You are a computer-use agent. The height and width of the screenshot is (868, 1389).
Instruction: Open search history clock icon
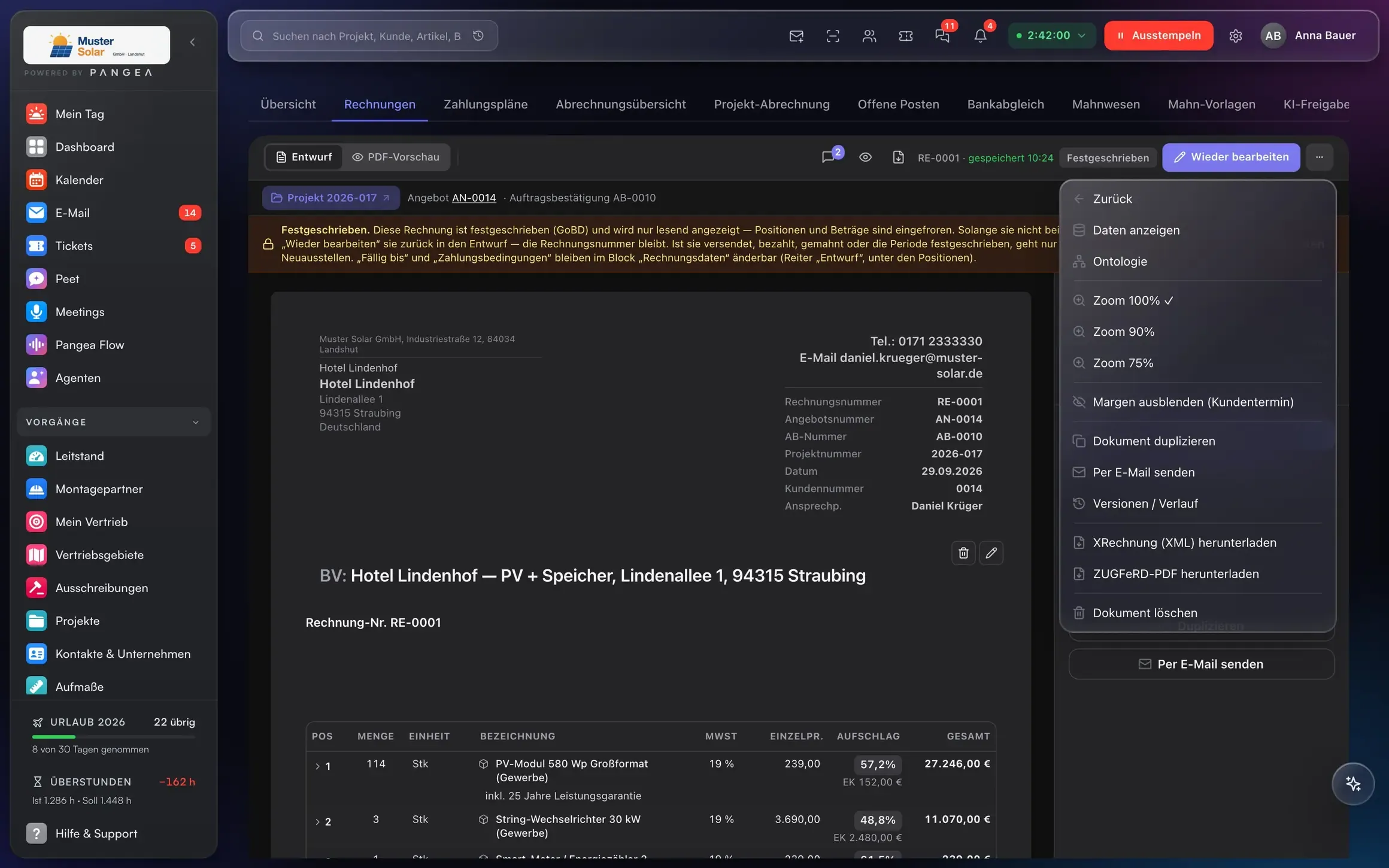478,36
